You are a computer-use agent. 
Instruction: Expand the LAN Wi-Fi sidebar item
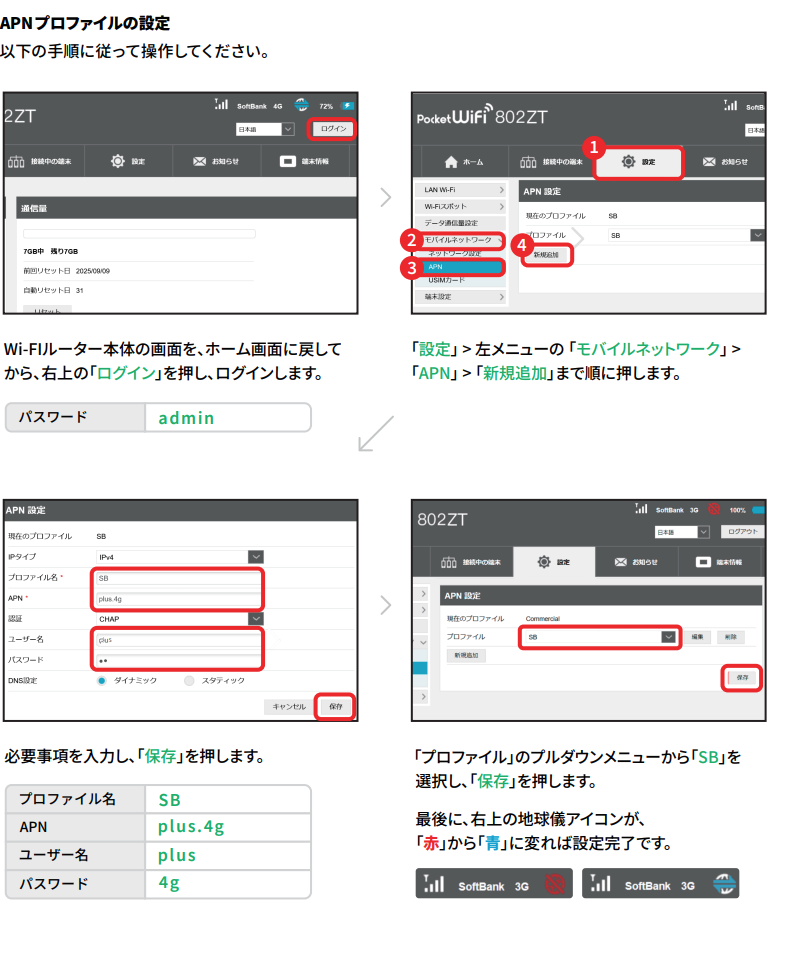[460, 190]
